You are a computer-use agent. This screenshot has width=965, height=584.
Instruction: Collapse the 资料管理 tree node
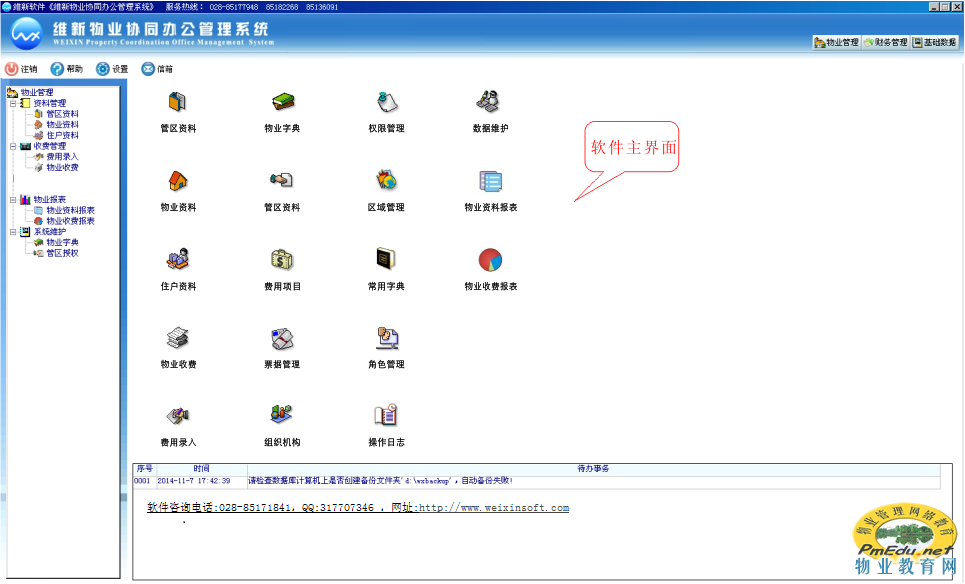point(13,103)
